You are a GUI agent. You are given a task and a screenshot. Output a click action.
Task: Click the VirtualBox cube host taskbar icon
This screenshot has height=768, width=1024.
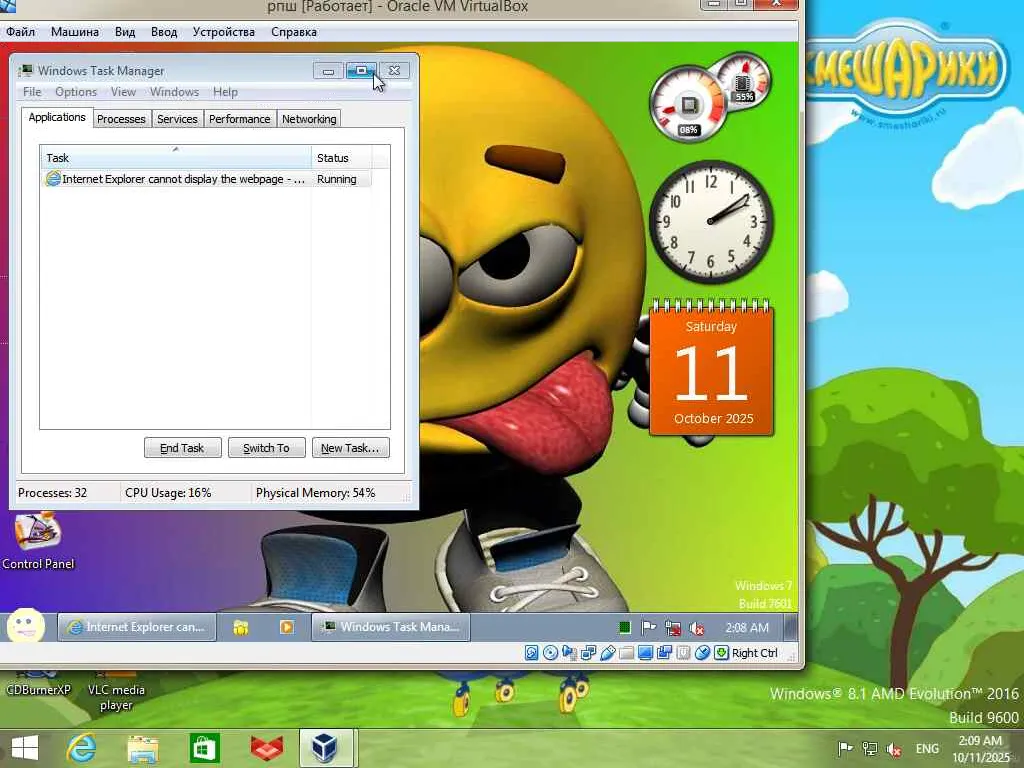click(x=325, y=748)
